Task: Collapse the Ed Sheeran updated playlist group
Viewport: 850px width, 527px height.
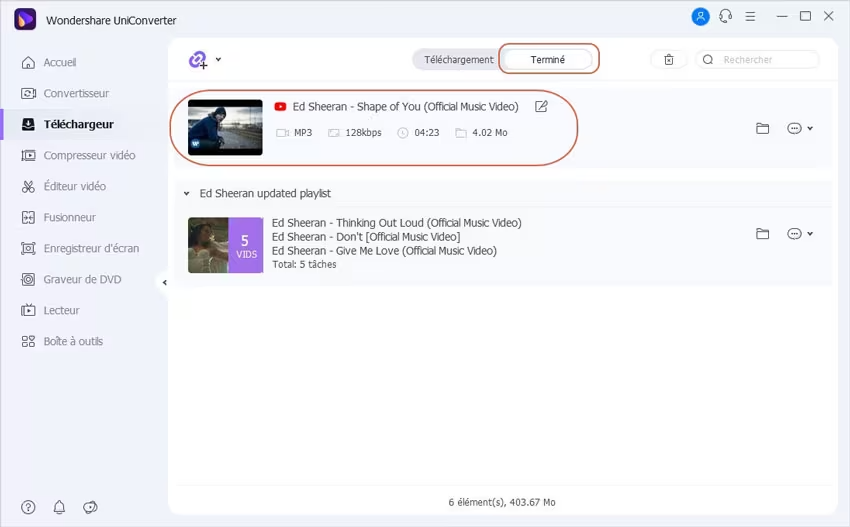Action: click(x=186, y=194)
